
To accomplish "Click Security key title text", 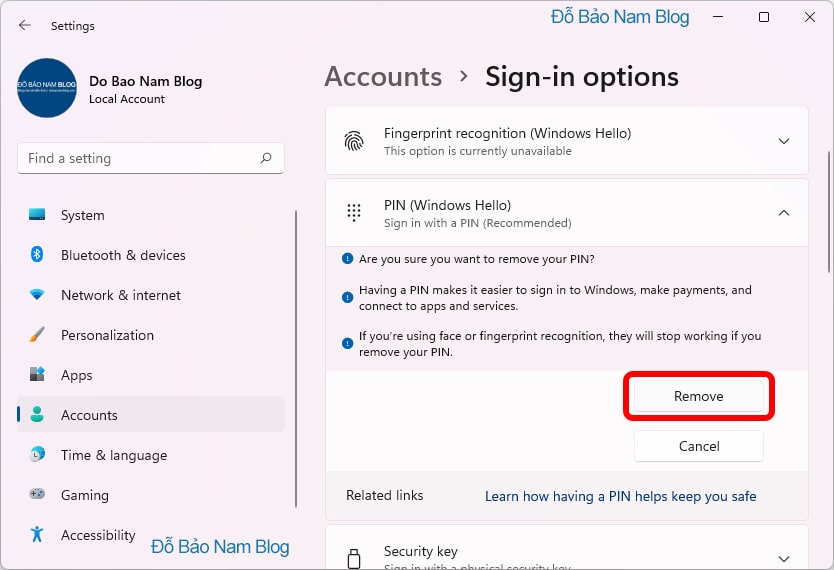I will (x=421, y=551).
